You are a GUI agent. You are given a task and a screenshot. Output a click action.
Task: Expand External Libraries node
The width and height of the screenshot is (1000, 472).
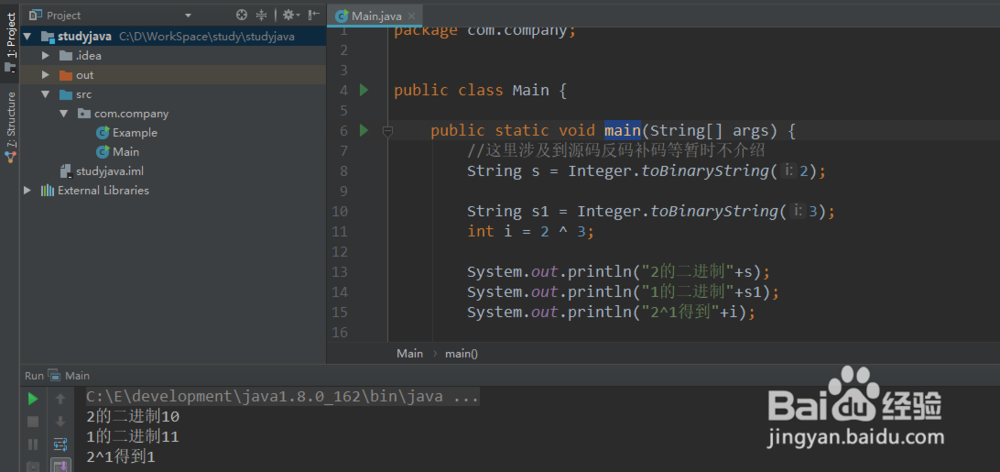(x=27, y=190)
